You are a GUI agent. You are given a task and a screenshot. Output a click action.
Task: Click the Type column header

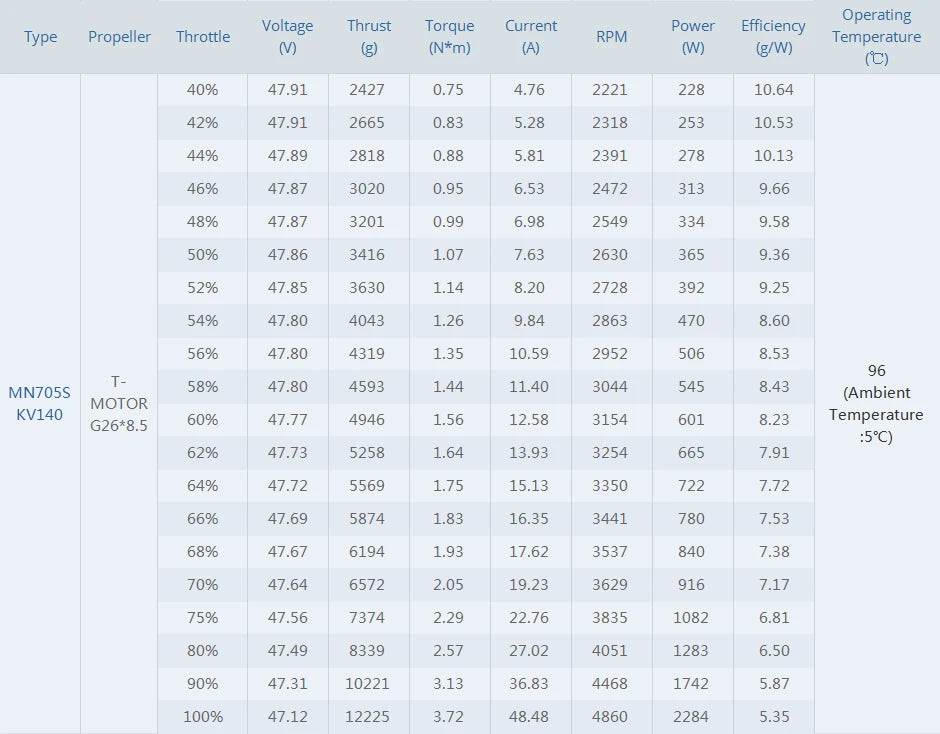click(41, 37)
